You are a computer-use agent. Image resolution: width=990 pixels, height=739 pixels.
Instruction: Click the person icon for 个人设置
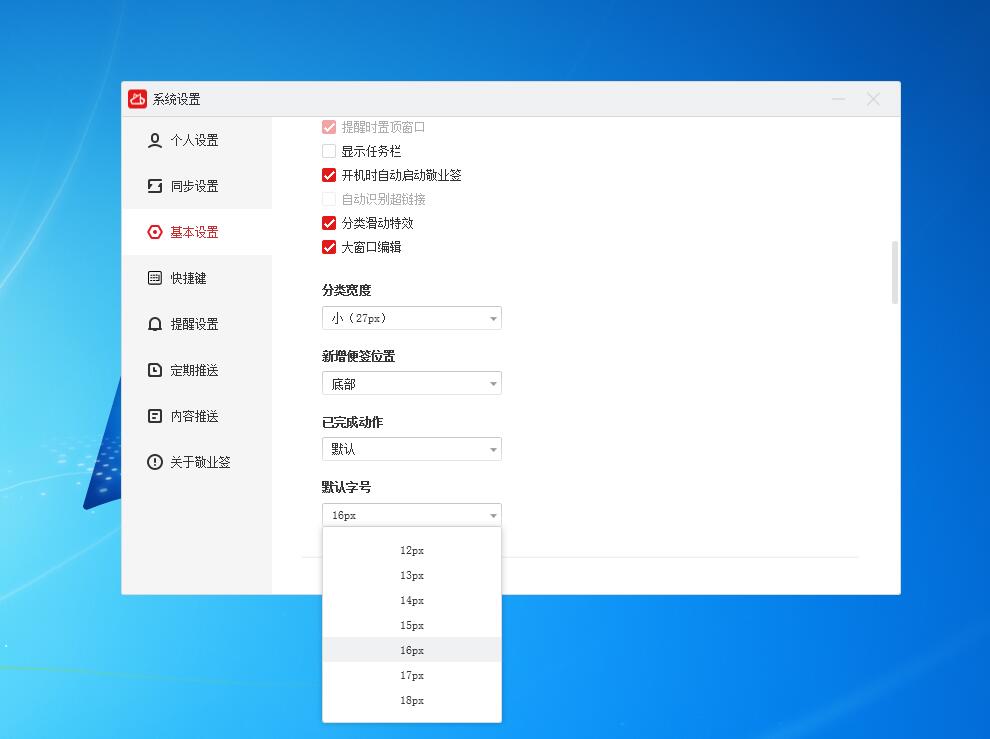(x=155, y=140)
